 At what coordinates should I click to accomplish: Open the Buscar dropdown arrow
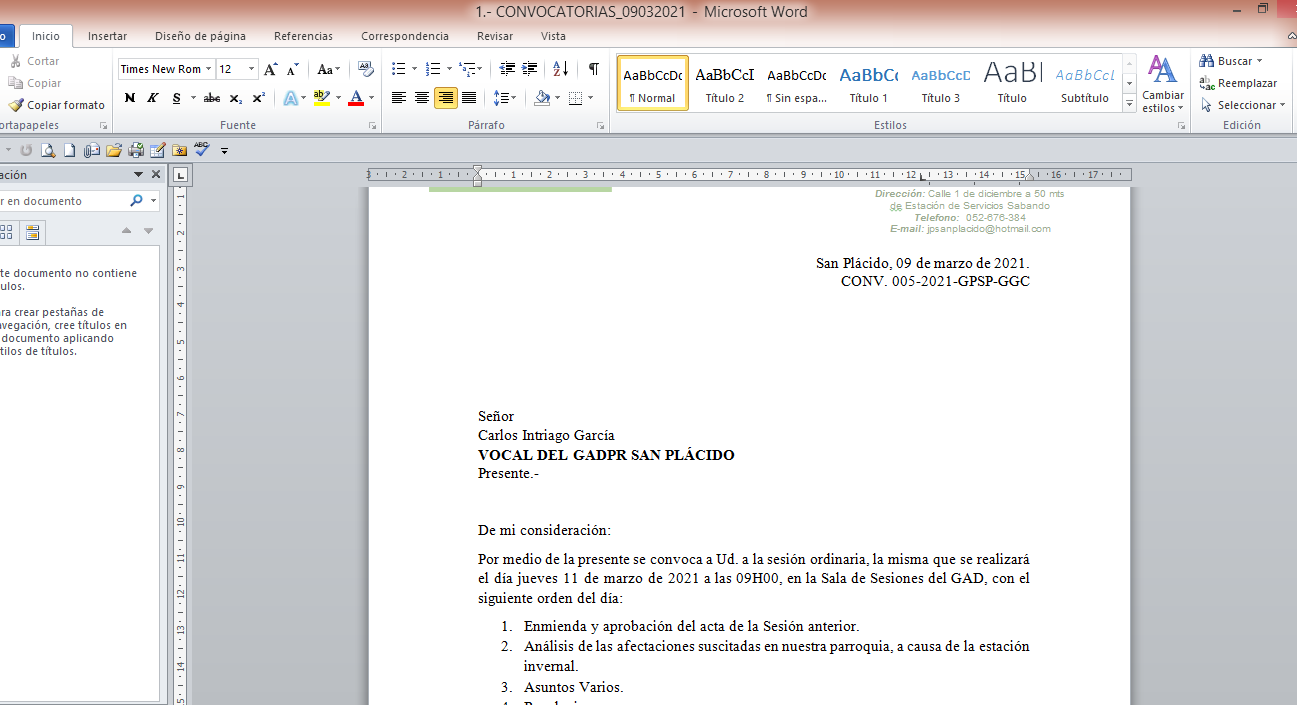click(1259, 61)
